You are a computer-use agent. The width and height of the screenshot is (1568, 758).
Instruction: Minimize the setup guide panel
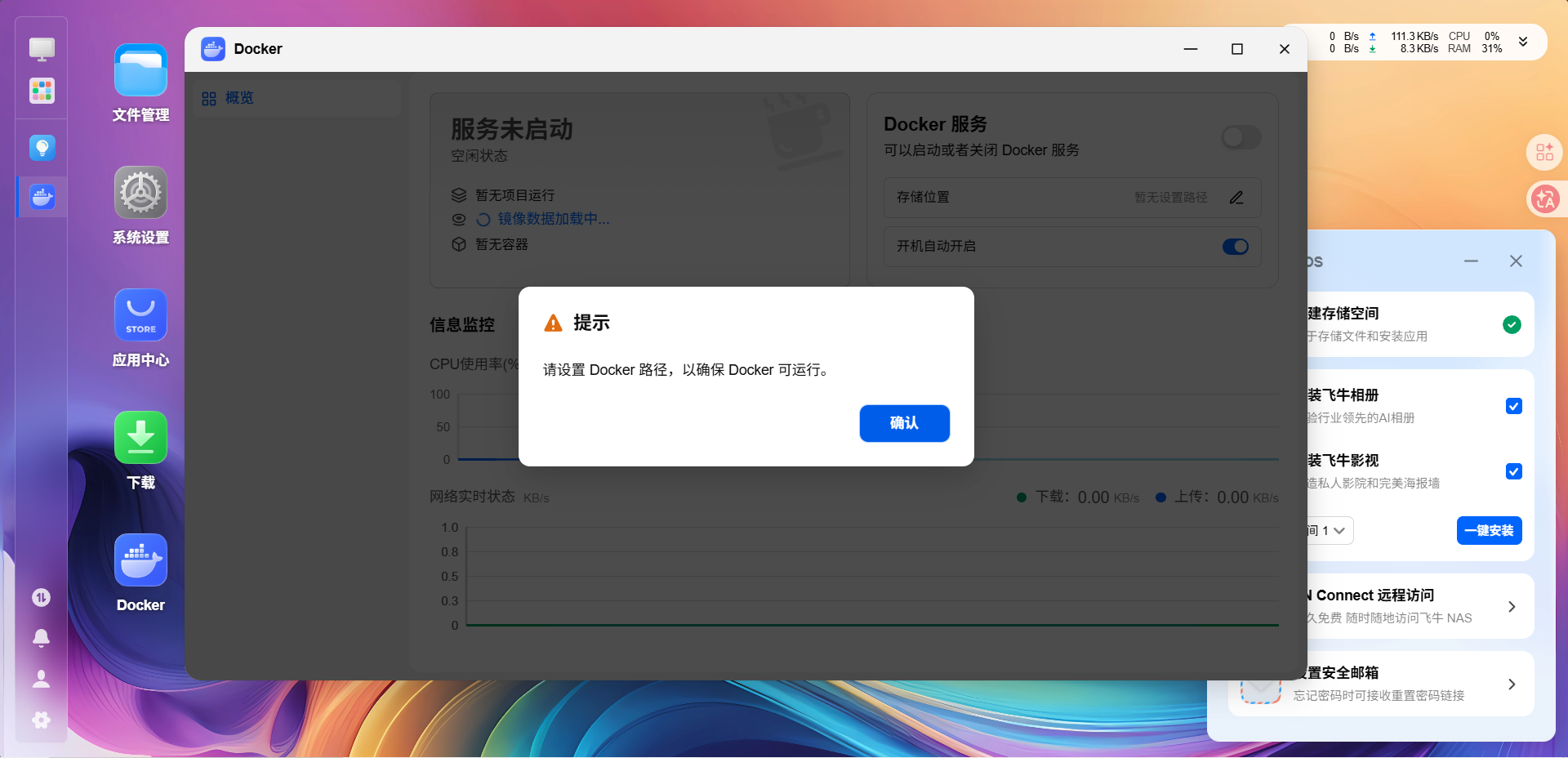point(1471,261)
